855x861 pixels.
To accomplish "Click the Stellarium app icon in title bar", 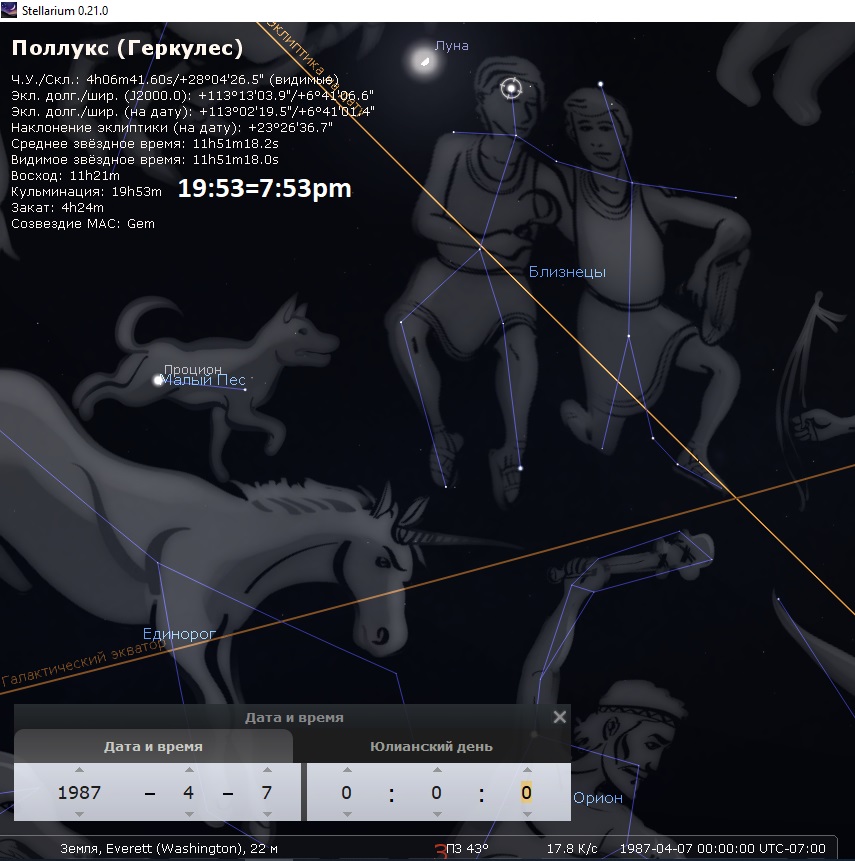I will pyautogui.click(x=9, y=10).
